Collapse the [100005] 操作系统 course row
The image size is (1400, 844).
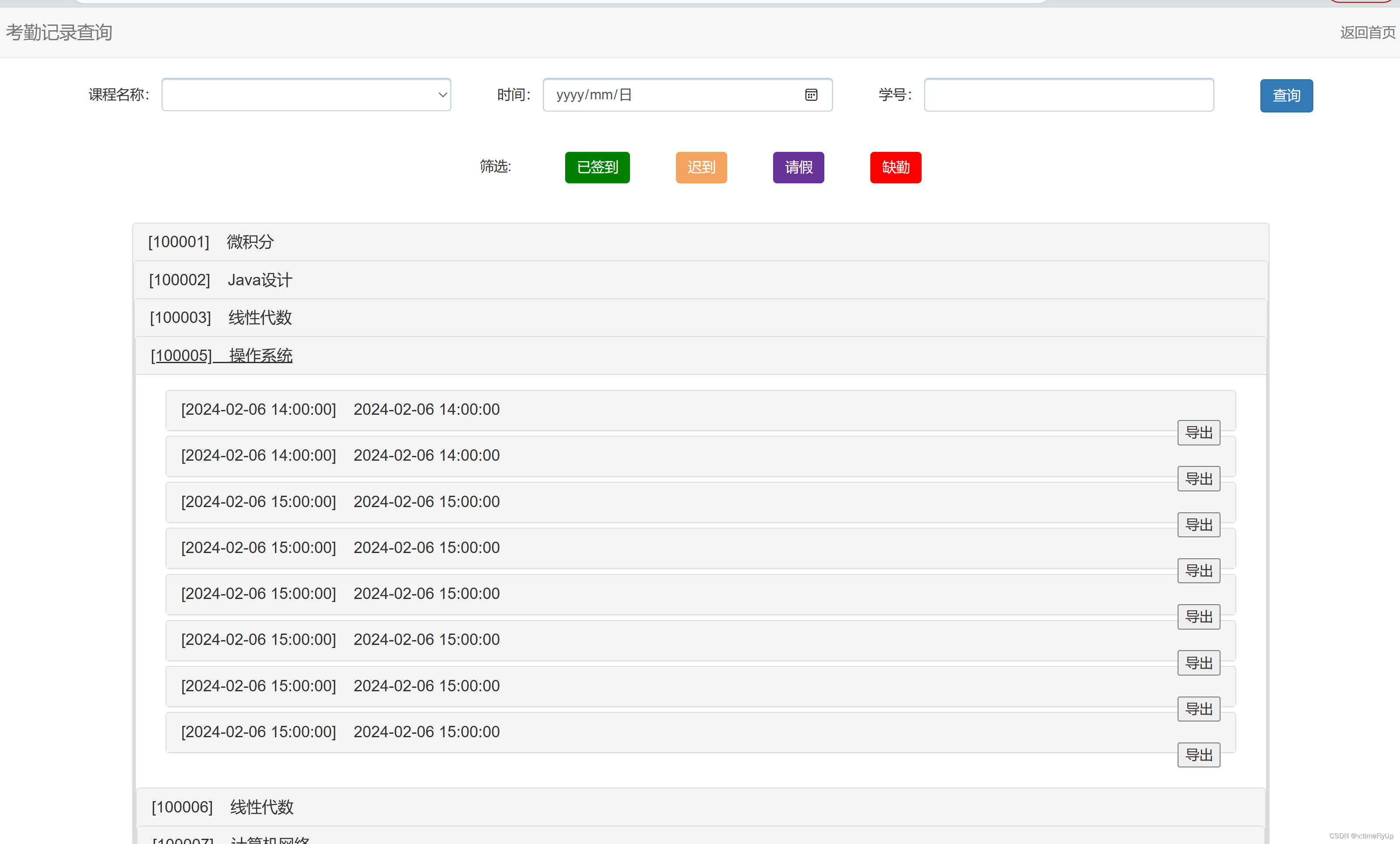(222, 356)
